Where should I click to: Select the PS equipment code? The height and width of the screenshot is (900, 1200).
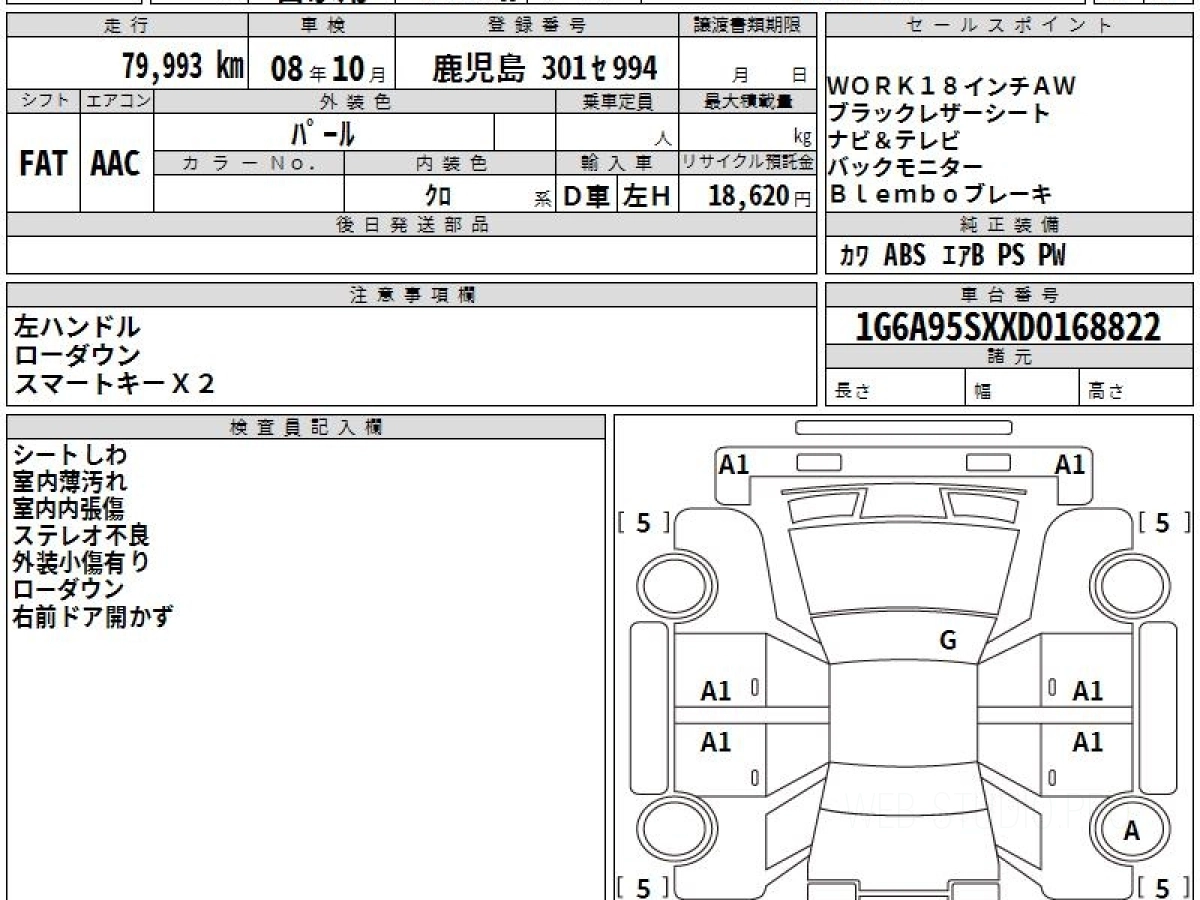[x=1012, y=256]
